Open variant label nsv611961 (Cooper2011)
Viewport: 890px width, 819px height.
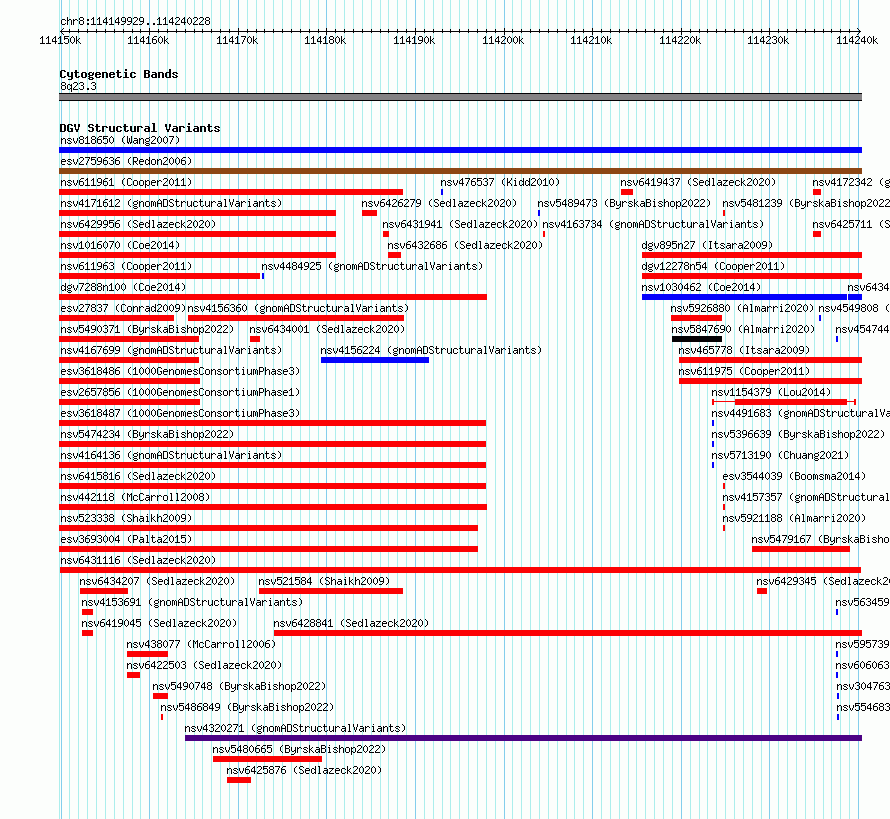tap(126, 182)
